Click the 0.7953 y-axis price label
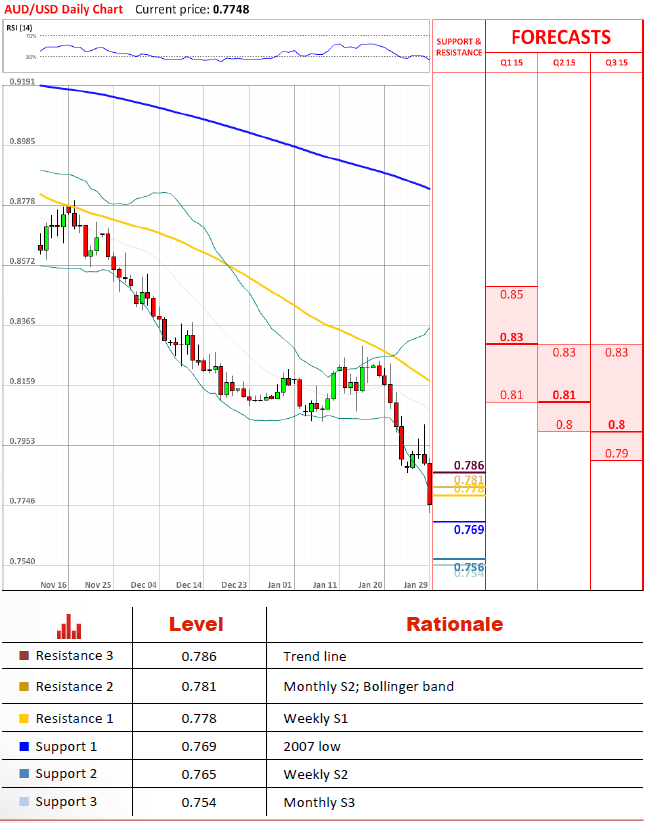The image size is (646, 823). 22,441
